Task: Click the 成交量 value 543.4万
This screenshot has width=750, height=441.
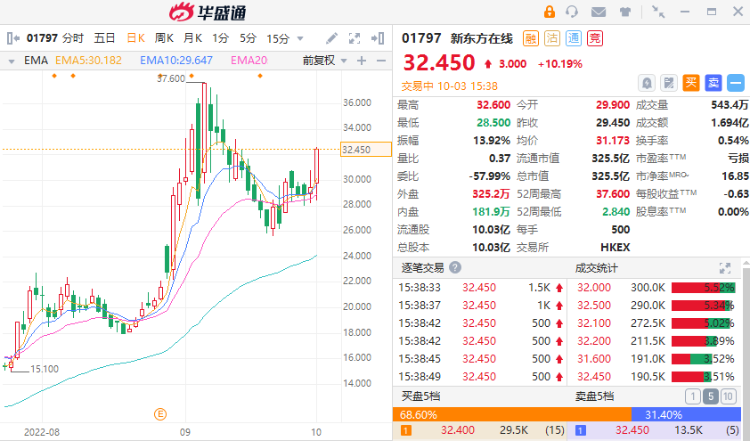Action: (729, 105)
